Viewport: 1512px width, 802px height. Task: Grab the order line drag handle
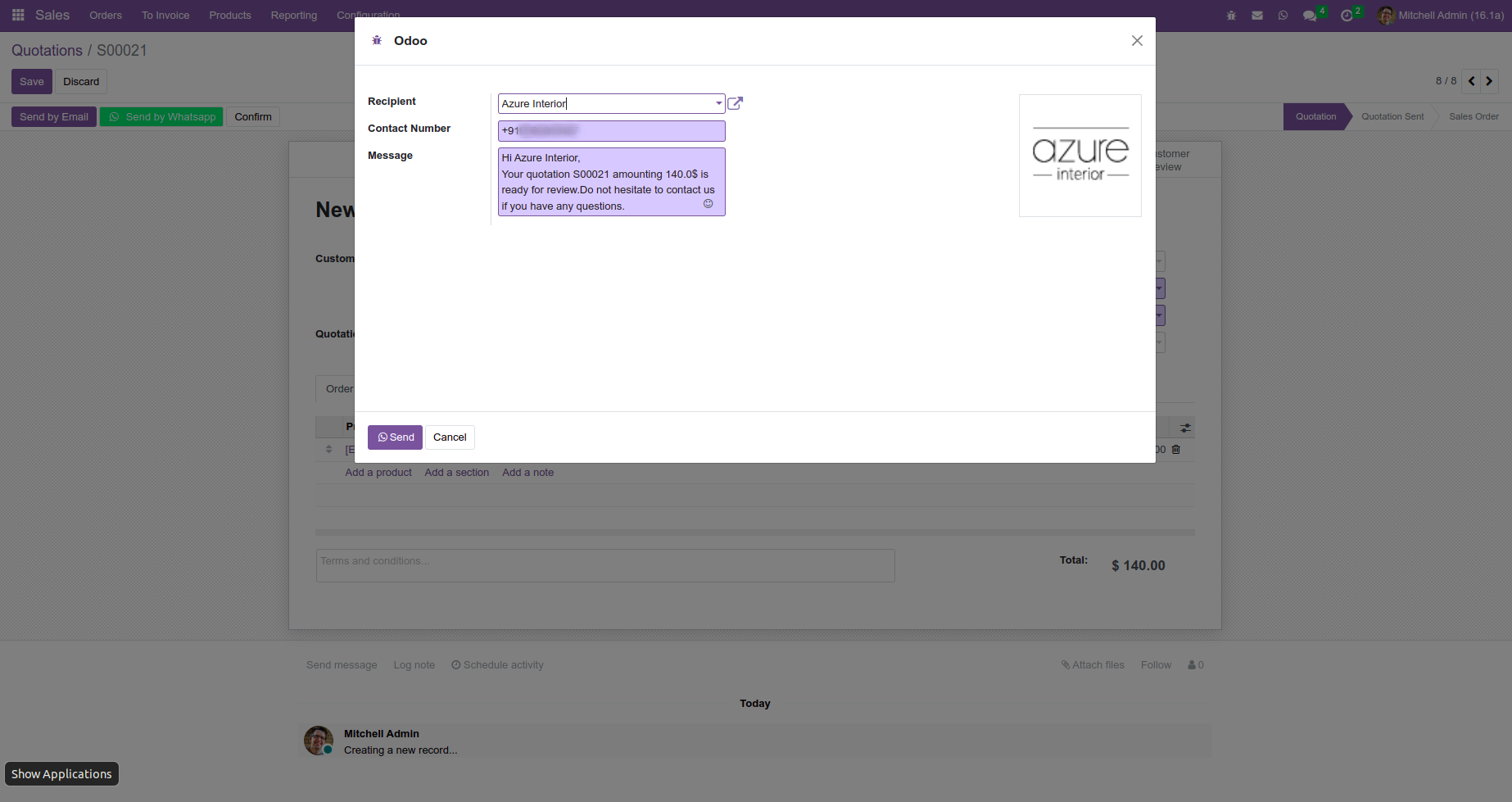(329, 450)
